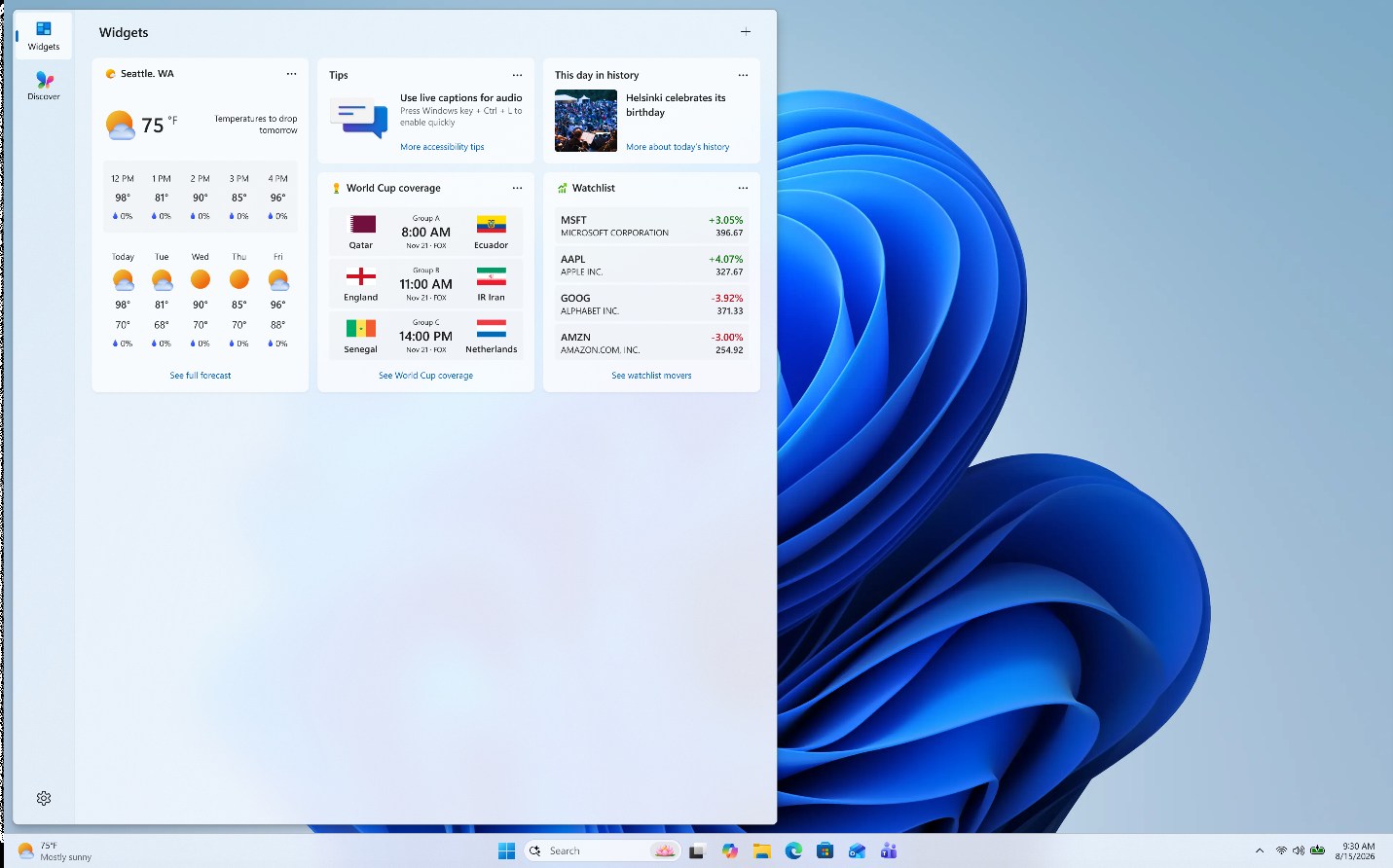The height and width of the screenshot is (868, 1393).
Task: Open Outlook from taskbar
Action: [x=857, y=850]
